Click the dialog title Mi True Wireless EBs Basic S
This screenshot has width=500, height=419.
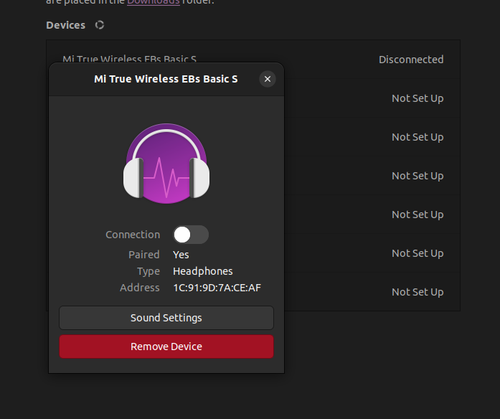pos(166,79)
